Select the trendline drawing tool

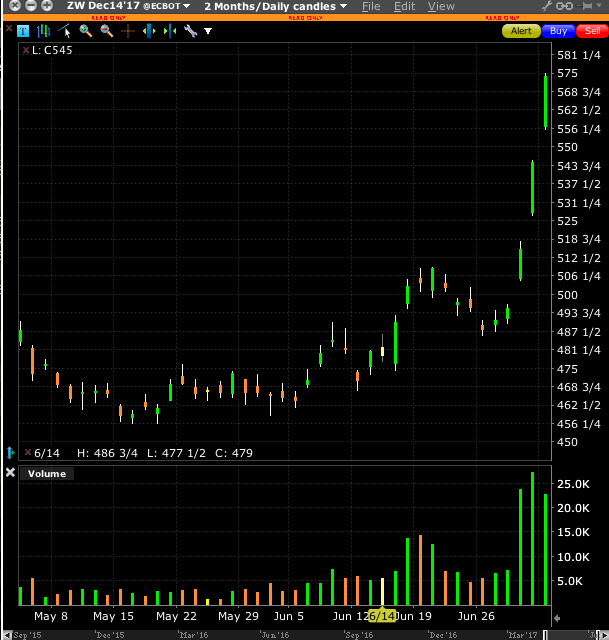(65, 31)
